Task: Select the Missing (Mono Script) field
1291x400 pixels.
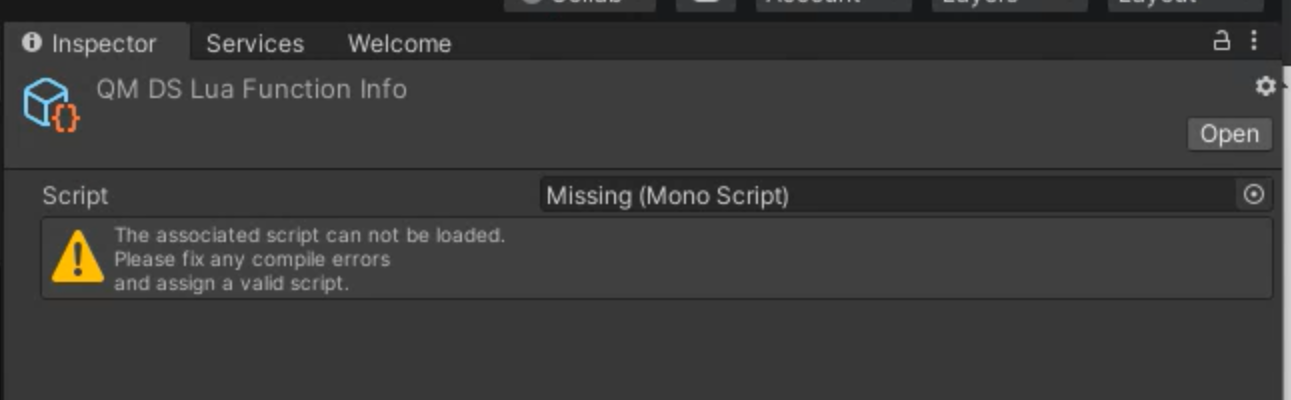Action: 906,195
